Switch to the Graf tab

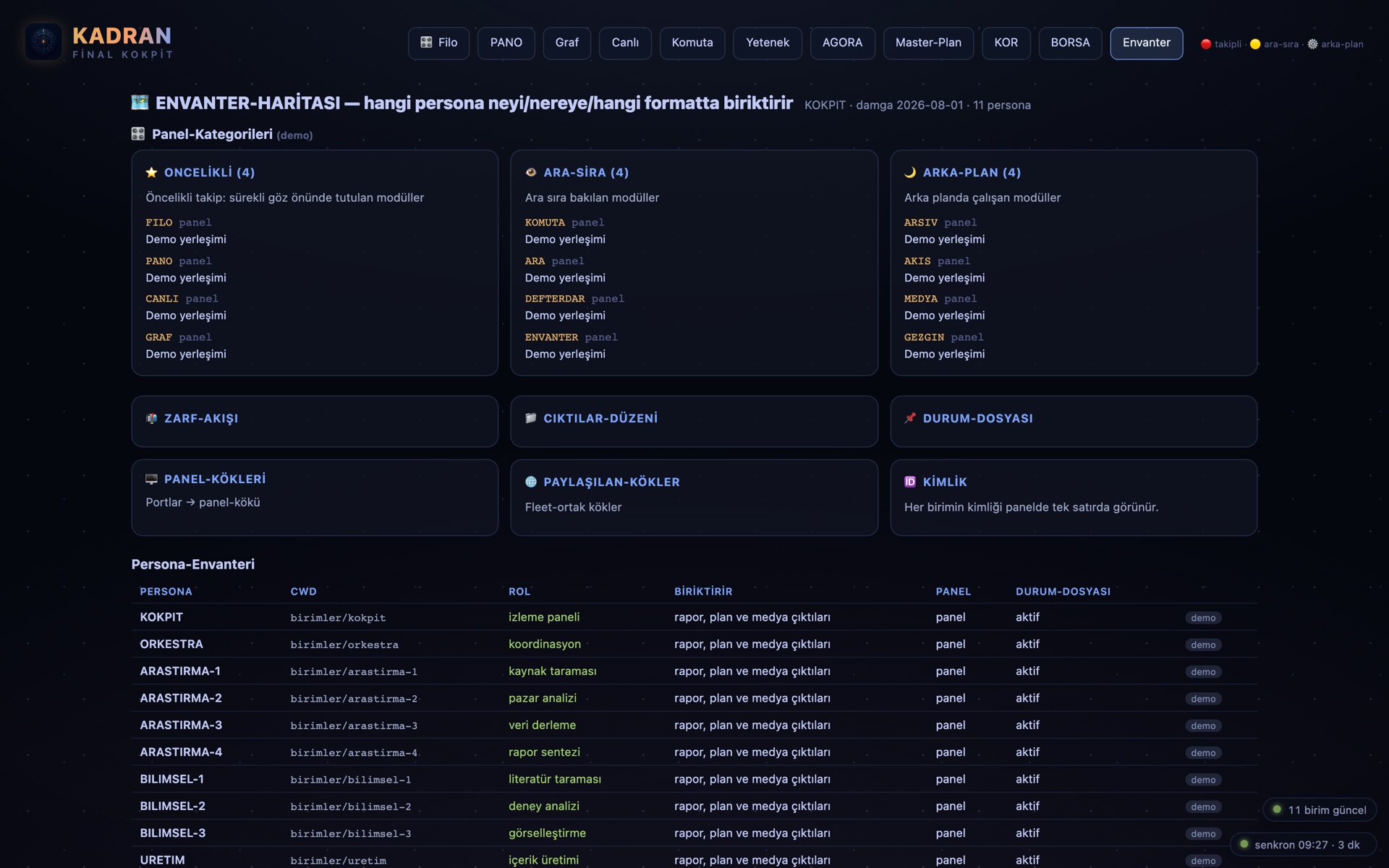(x=566, y=43)
